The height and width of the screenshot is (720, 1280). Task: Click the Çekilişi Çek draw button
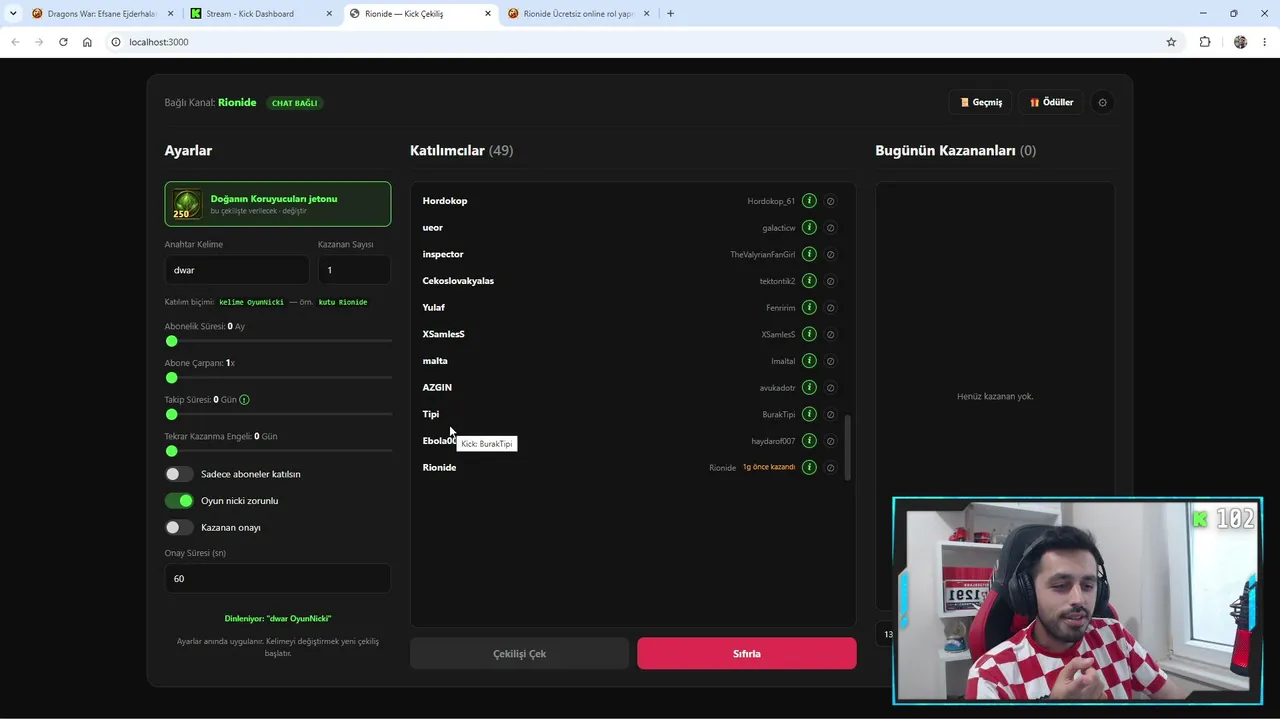pyautogui.click(x=519, y=654)
